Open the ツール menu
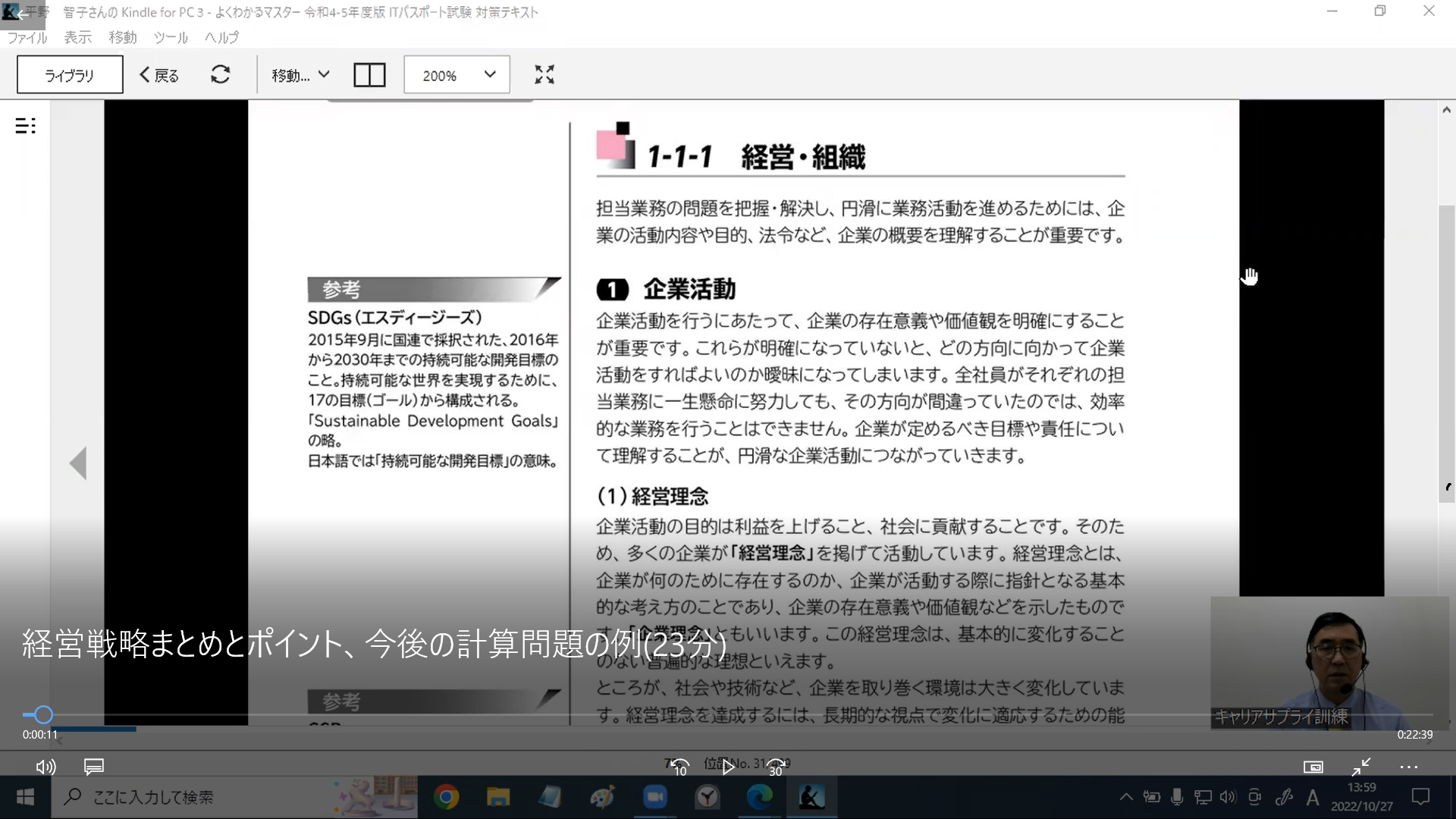 (x=171, y=37)
